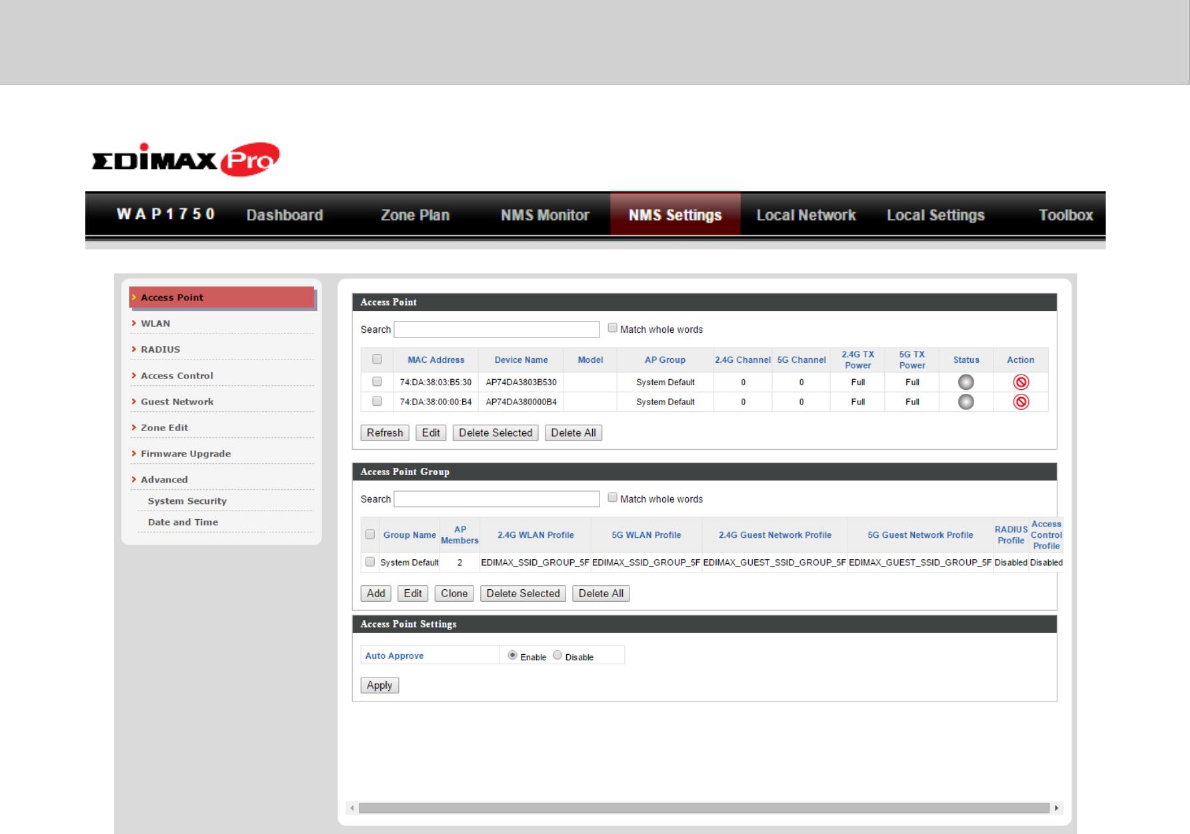Sort by the MAC Address column header

pos(436,360)
